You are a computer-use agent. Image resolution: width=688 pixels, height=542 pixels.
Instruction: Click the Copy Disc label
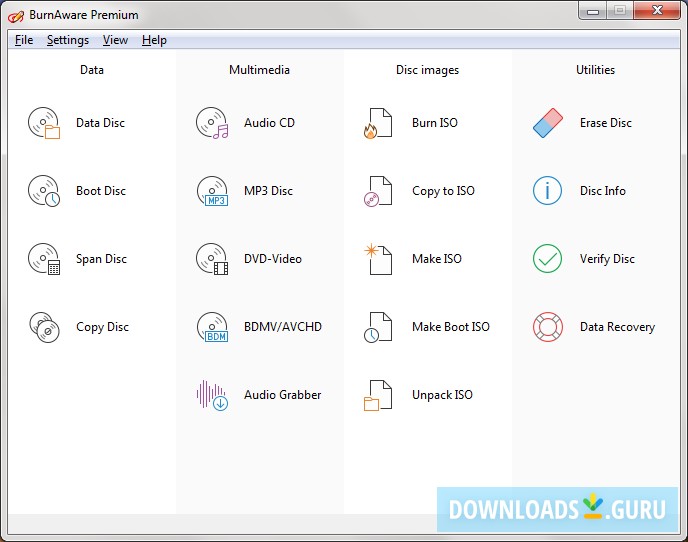click(103, 327)
